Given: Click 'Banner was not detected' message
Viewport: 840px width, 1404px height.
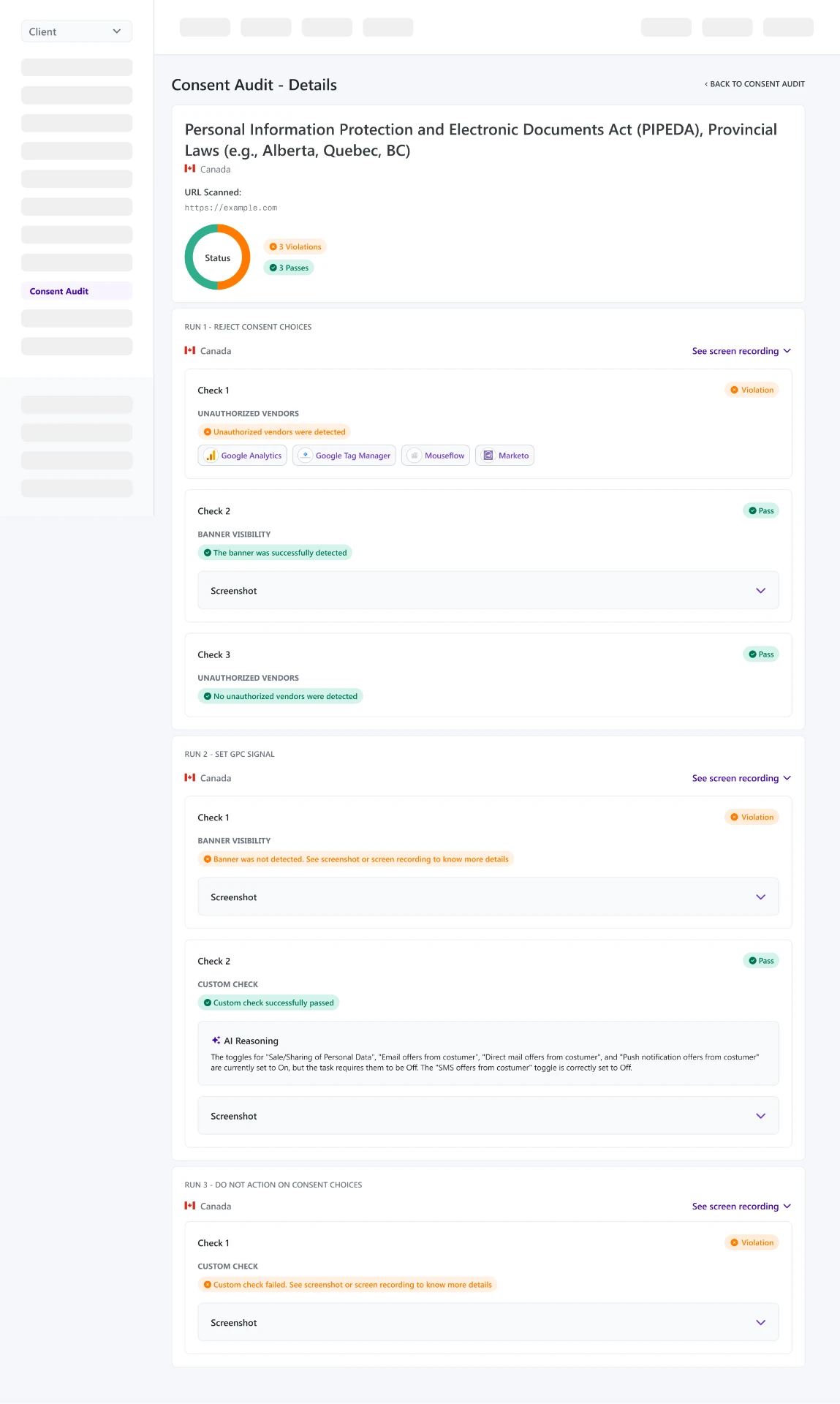Looking at the screenshot, I should coord(356,859).
